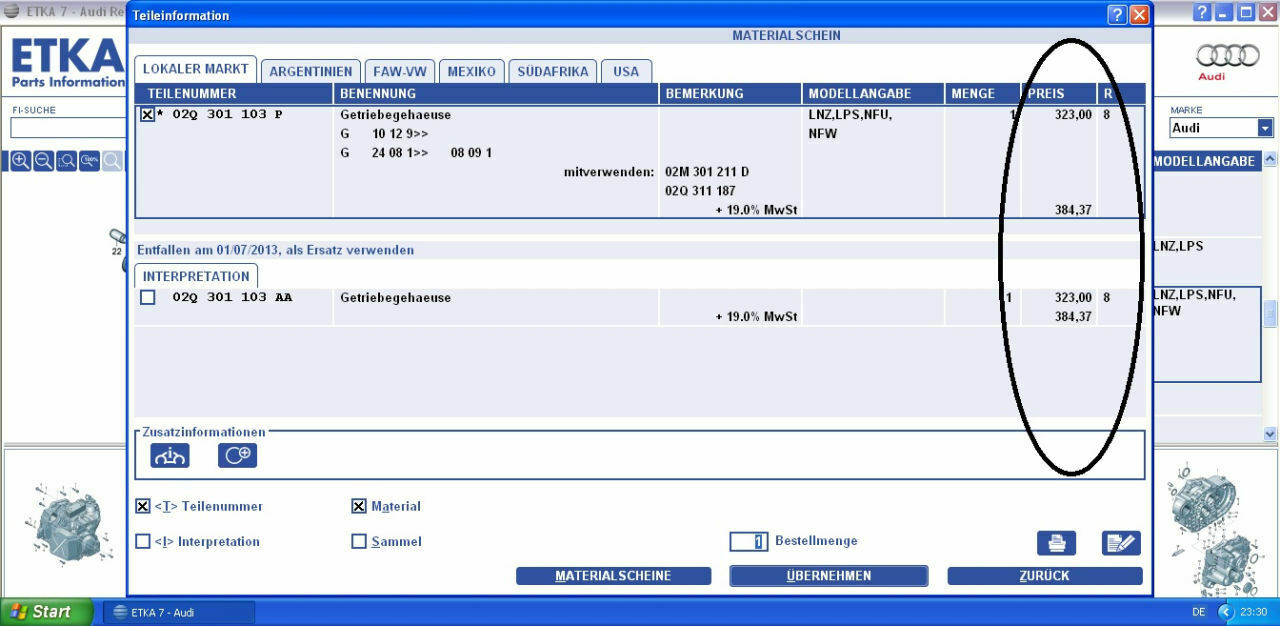Image resolution: width=1280 pixels, height=626 pixels.
Task: Tick checkbox for part 02Q 301 103 AA
Action: [x=148, y=297]
